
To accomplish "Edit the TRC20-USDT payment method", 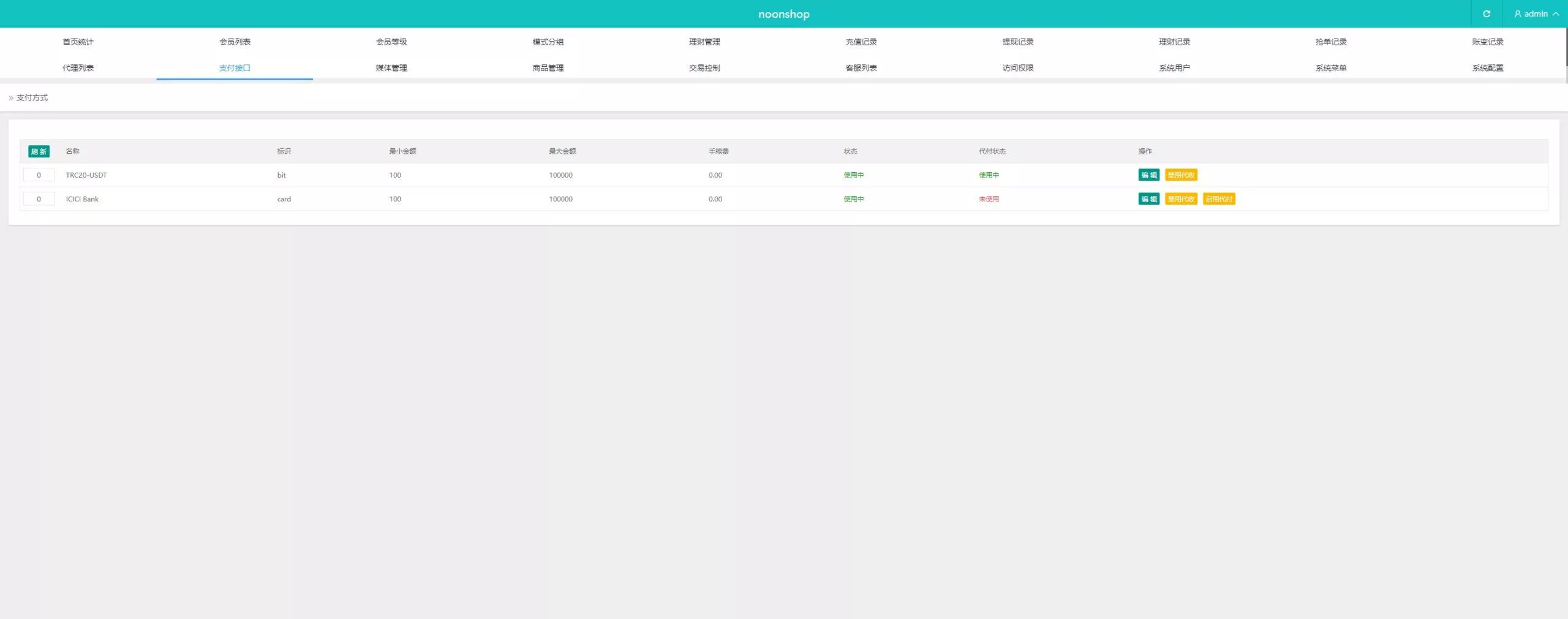I will [1148, 175].
